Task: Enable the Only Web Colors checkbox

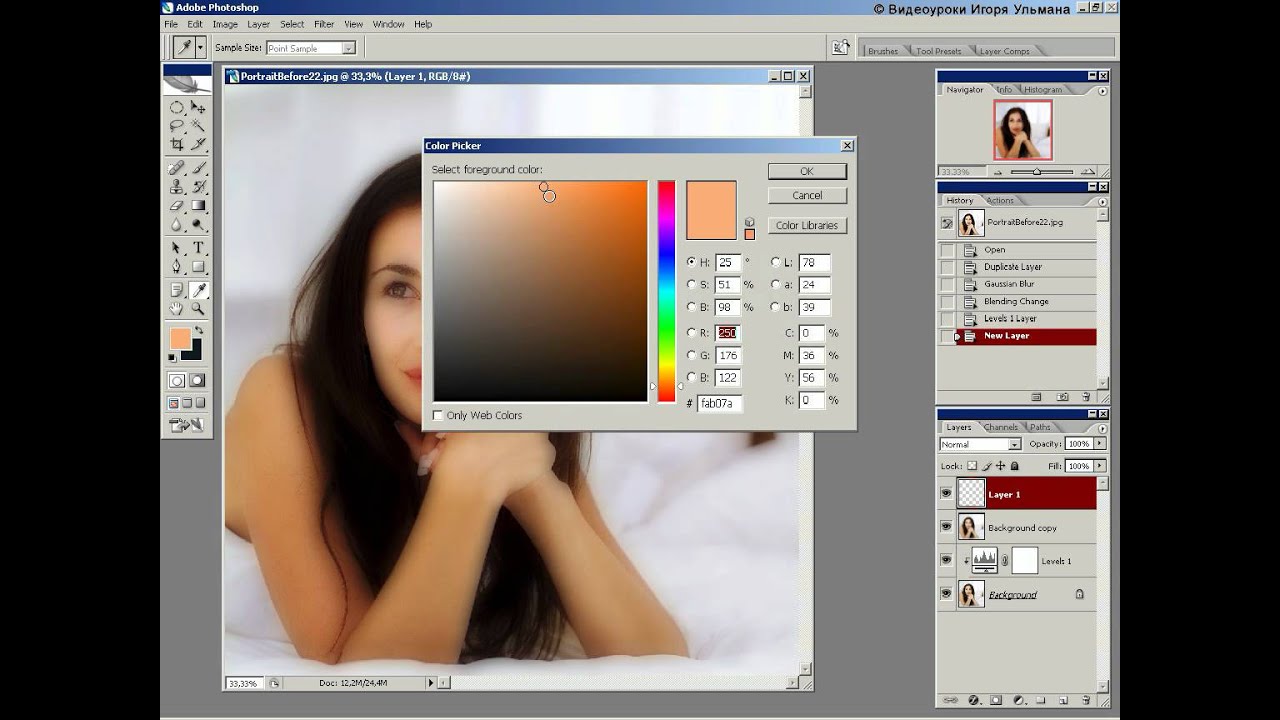Action: click(438, 415)
